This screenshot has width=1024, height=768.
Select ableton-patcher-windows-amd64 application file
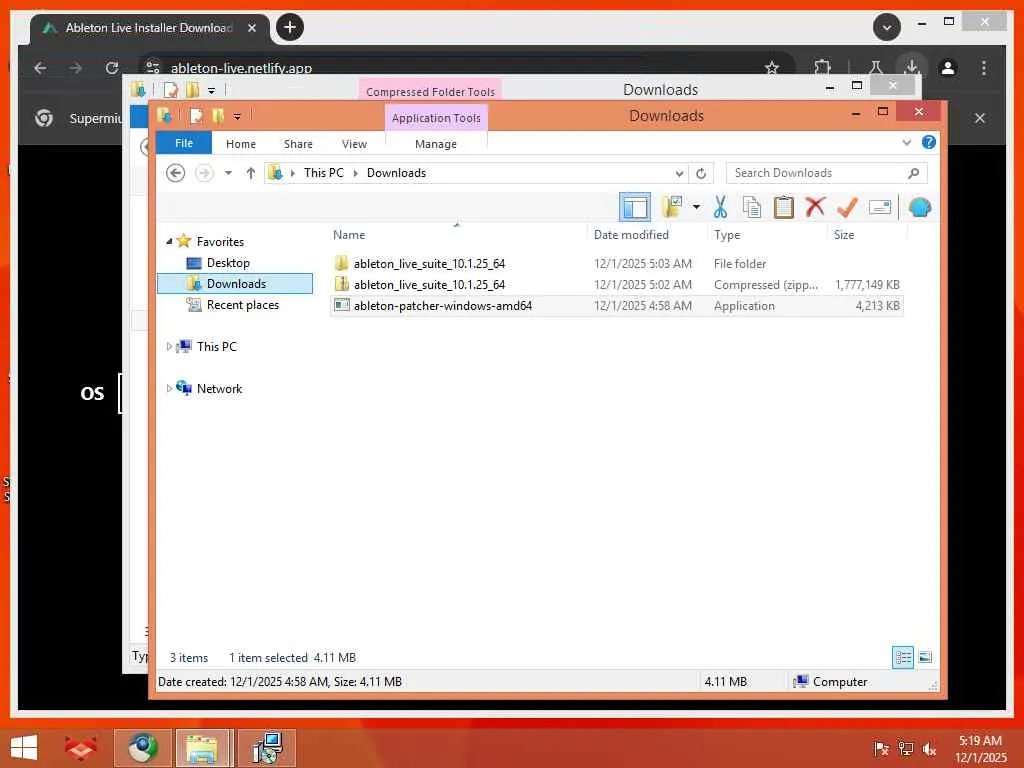616,306
